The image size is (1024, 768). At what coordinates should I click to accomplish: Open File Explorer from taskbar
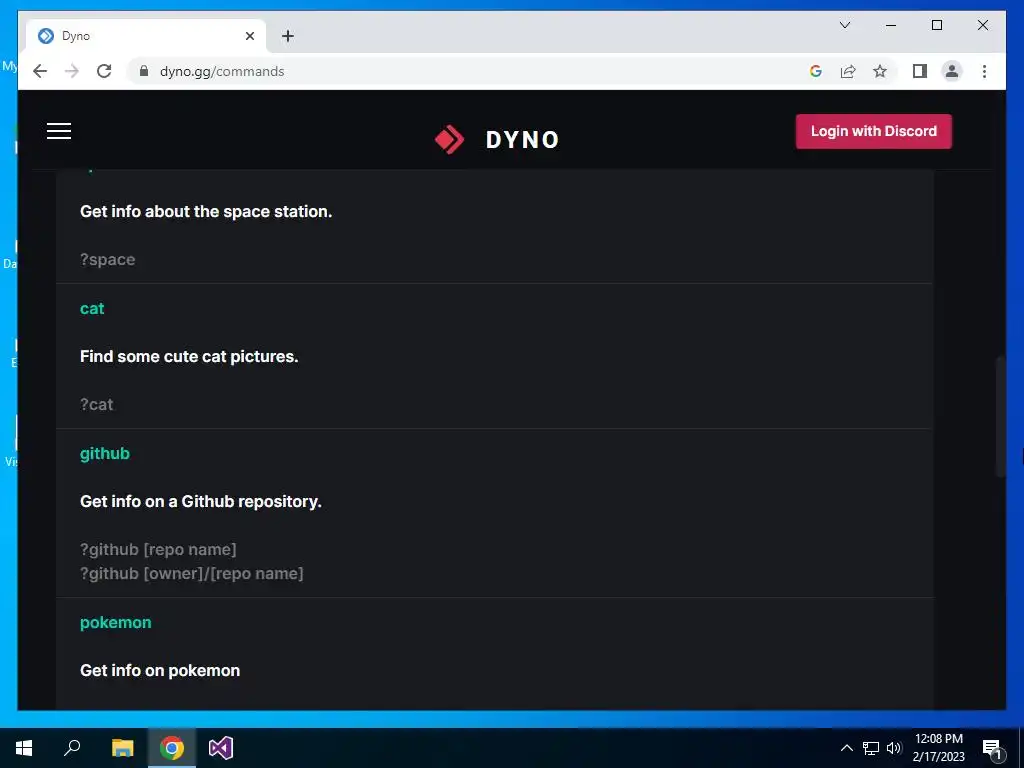click(122, 748)
